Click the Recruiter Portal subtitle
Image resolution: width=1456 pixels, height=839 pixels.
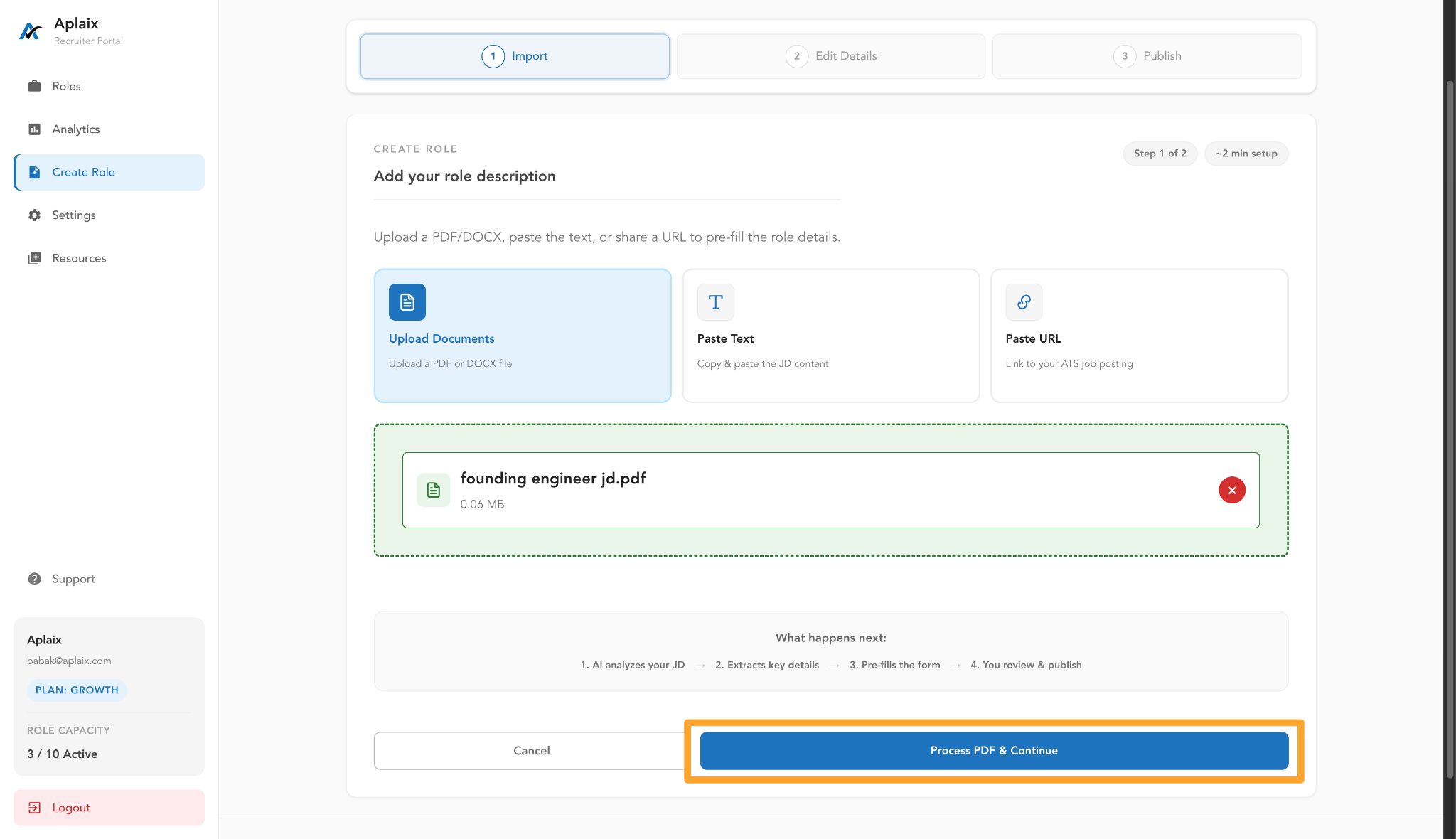pos(88,41)
